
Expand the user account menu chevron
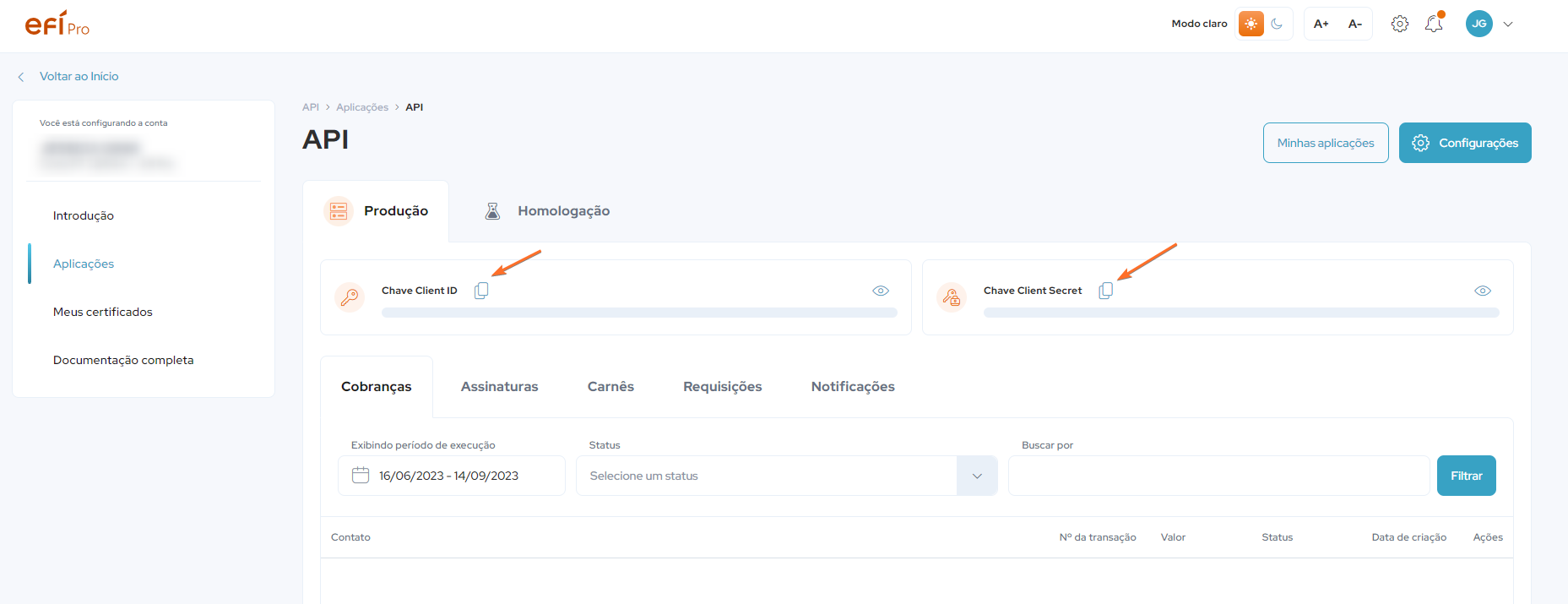[1508, 24]
